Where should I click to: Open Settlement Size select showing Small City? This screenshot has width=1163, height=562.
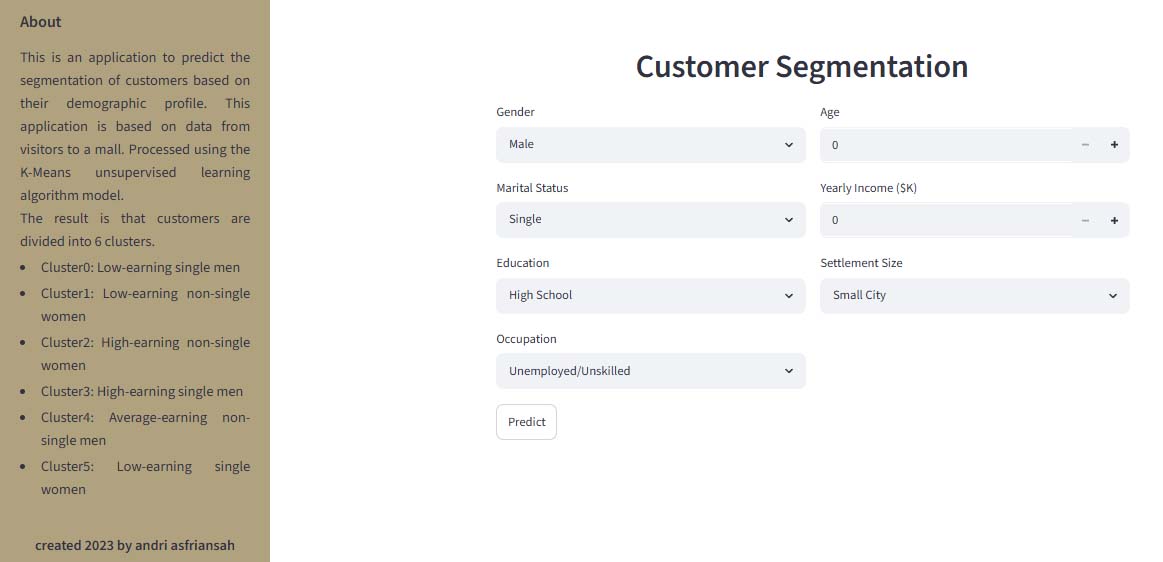975,296
